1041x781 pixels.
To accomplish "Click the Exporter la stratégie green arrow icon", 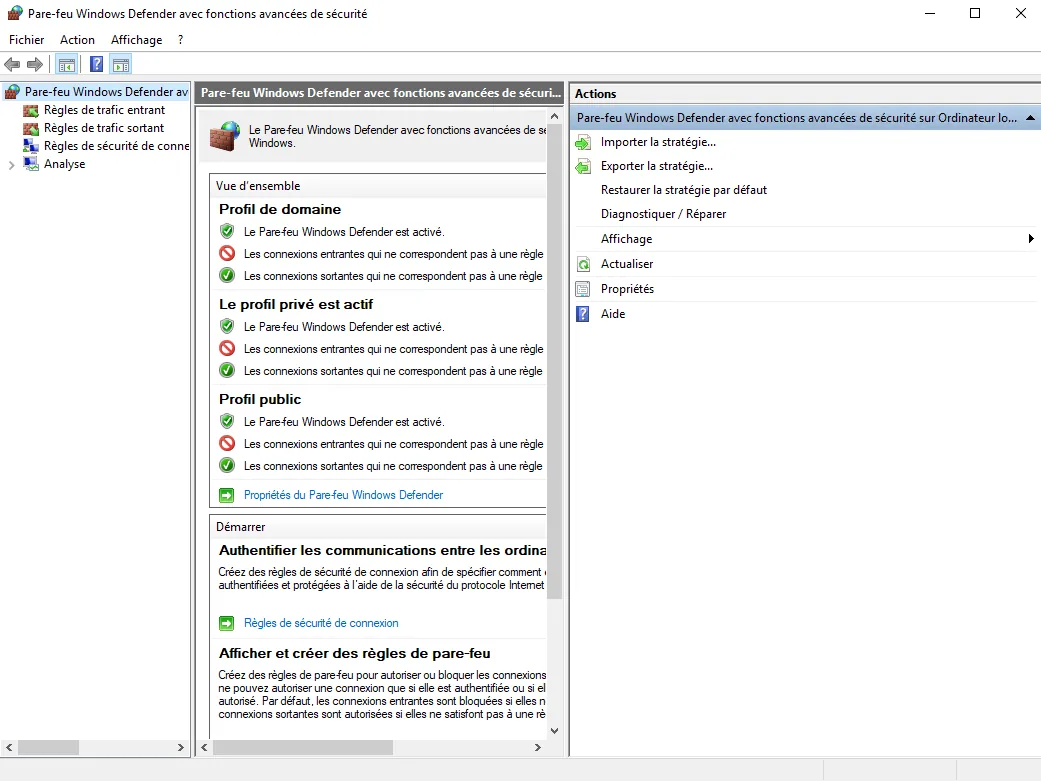I will (x=583, y=166).
